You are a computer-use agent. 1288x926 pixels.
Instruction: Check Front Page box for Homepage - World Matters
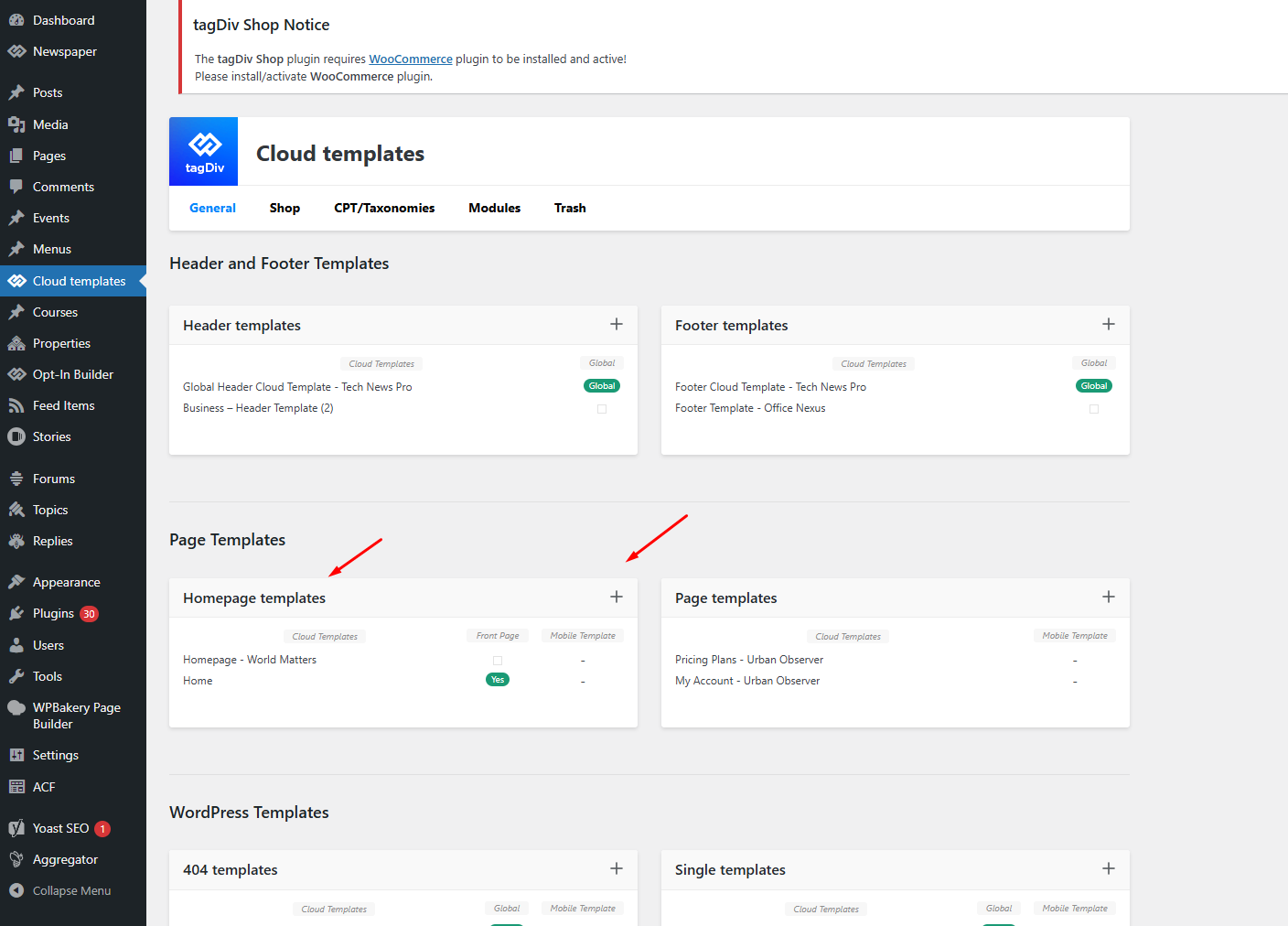[498, 661]
